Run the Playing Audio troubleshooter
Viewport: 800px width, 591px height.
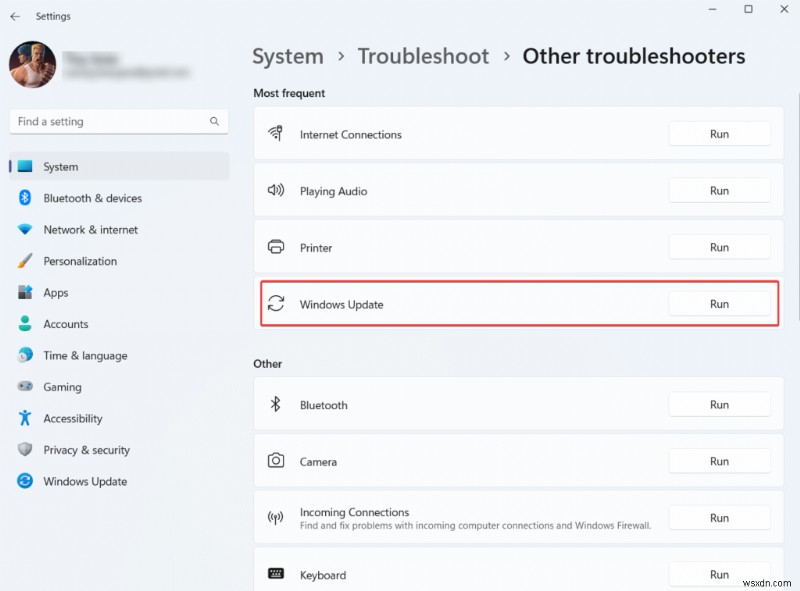point(719,191)
